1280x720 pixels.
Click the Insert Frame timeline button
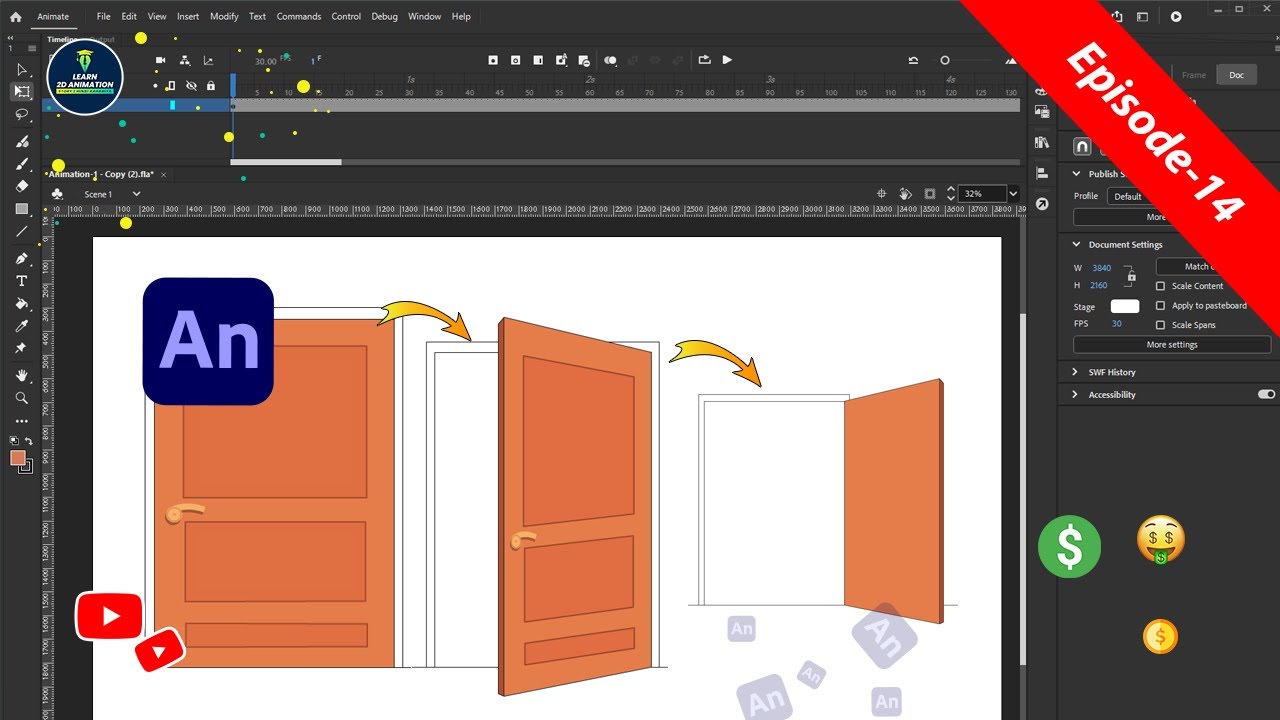pos(538,60)
